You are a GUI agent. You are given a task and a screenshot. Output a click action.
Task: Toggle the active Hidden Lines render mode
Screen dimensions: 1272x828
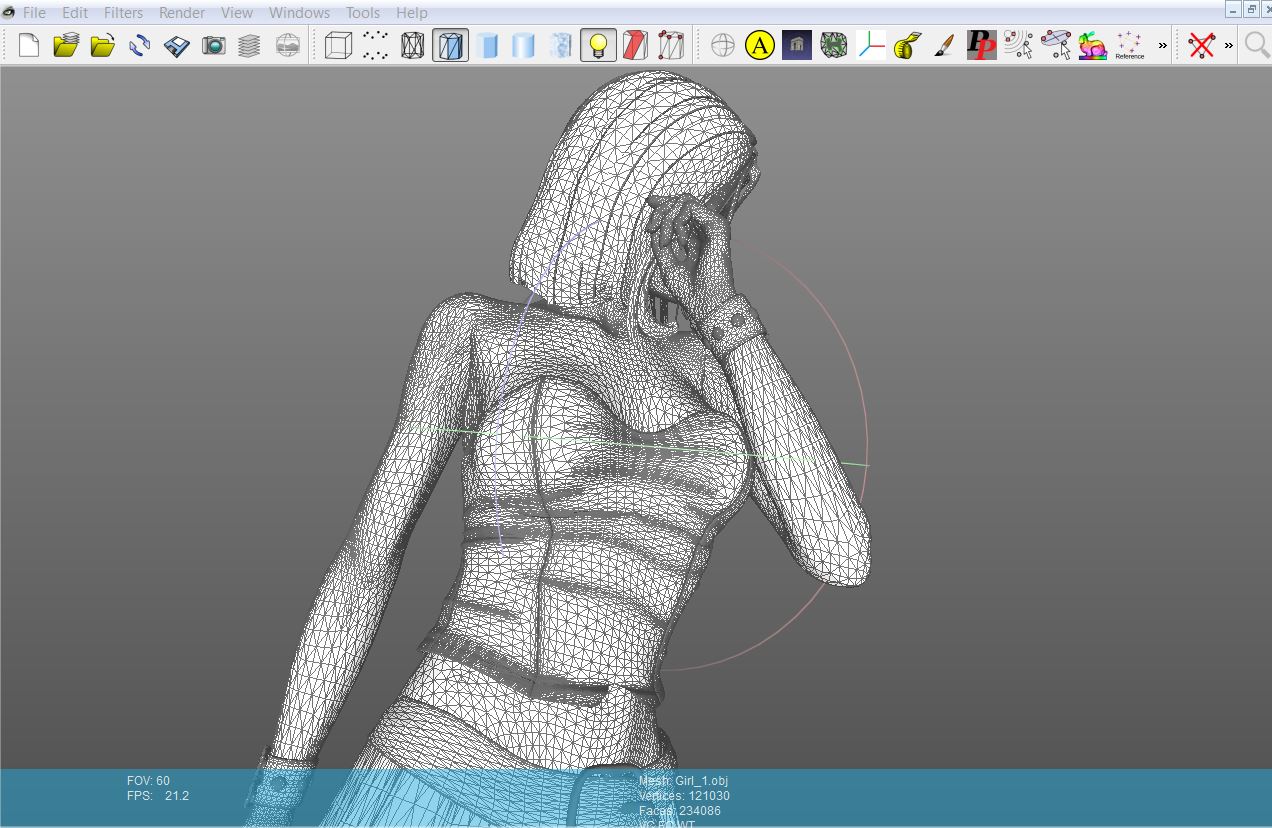coord(450,45)
